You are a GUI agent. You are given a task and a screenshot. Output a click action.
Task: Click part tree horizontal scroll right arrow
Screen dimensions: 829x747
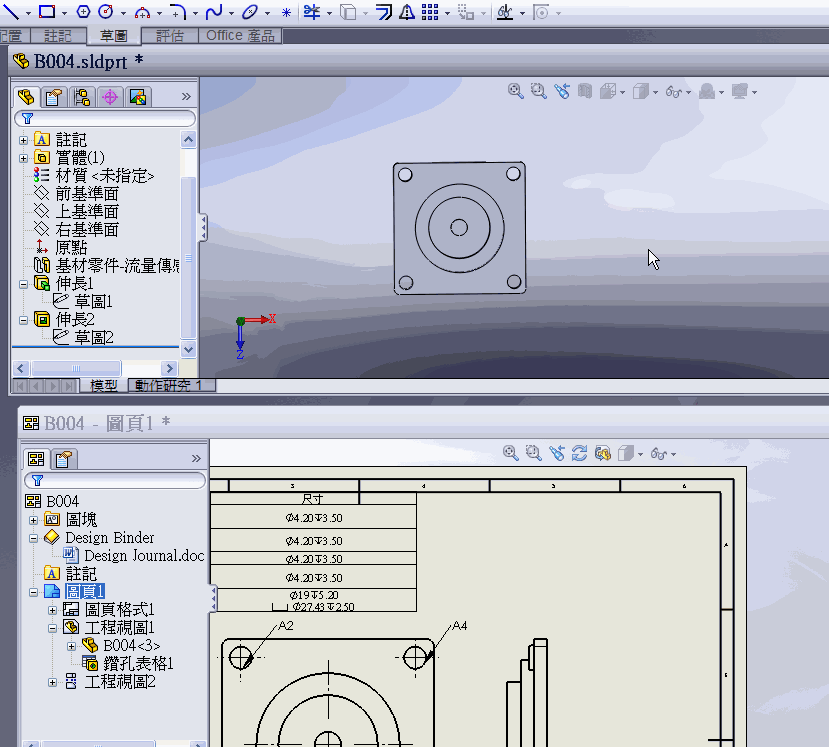(x=169, y=368)
